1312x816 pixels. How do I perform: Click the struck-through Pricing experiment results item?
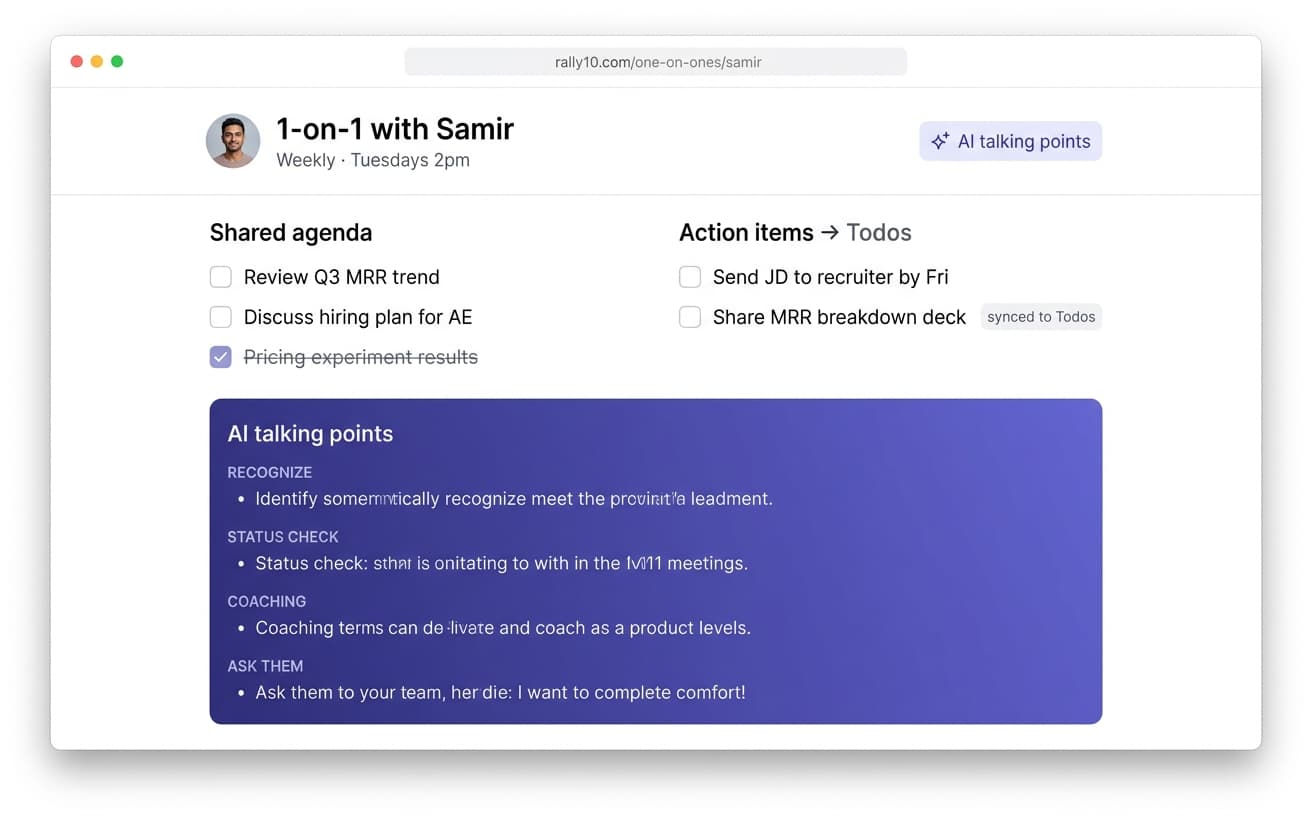click(x=361, y=357)
